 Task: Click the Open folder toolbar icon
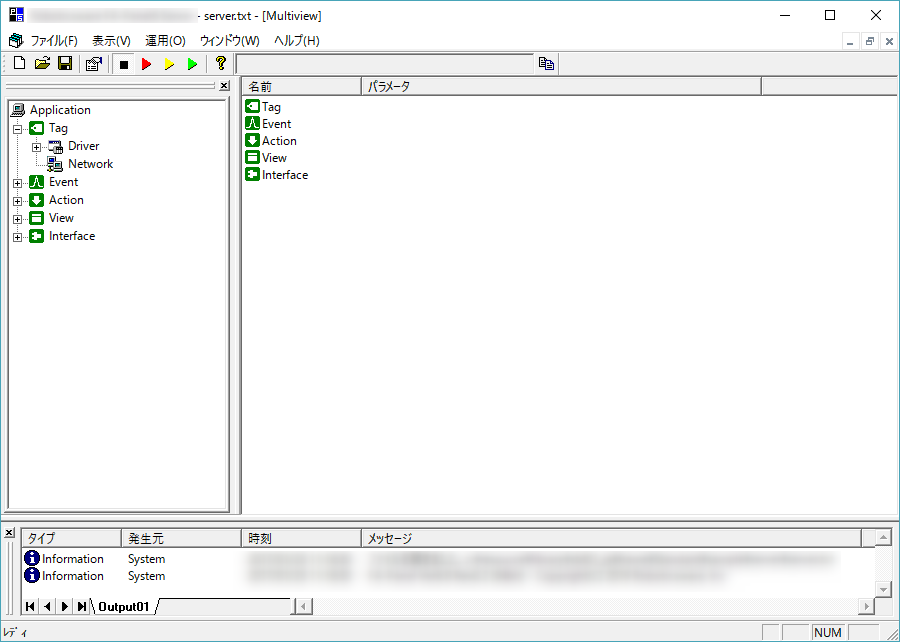coord(42,64)
